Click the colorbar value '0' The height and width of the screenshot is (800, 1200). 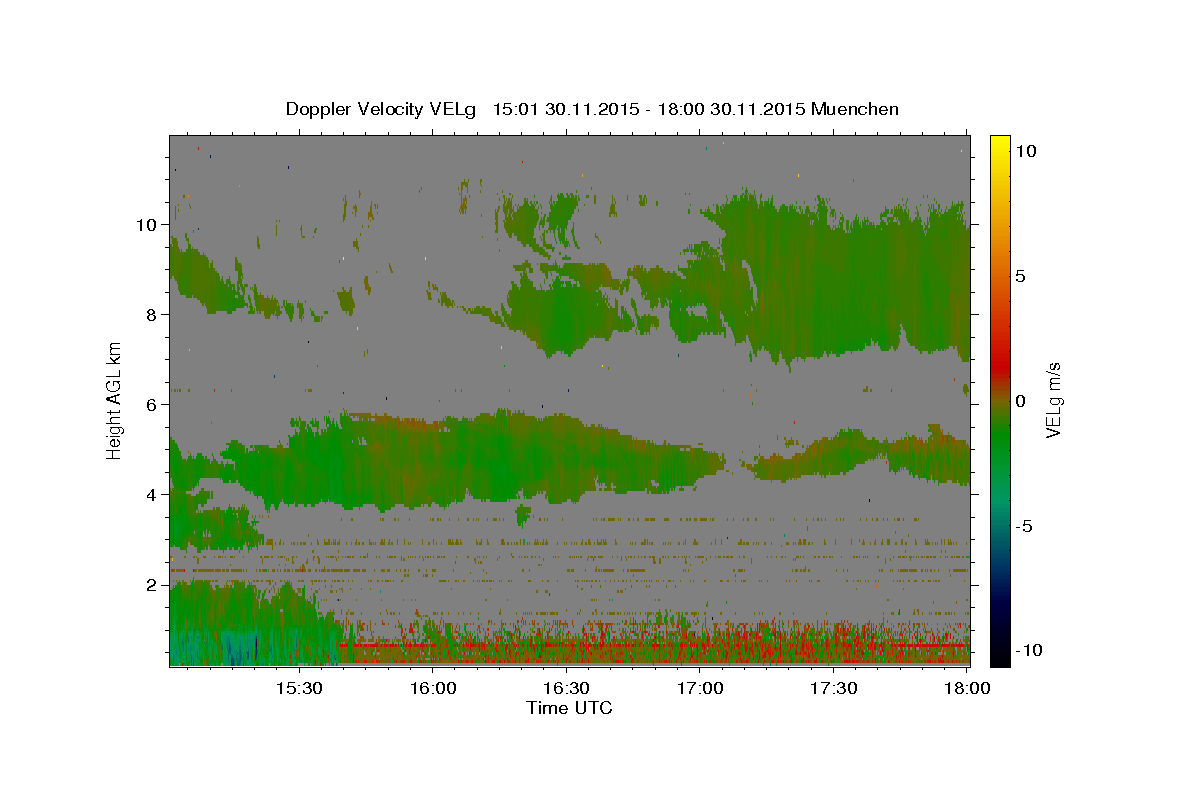pos(1021,400)
